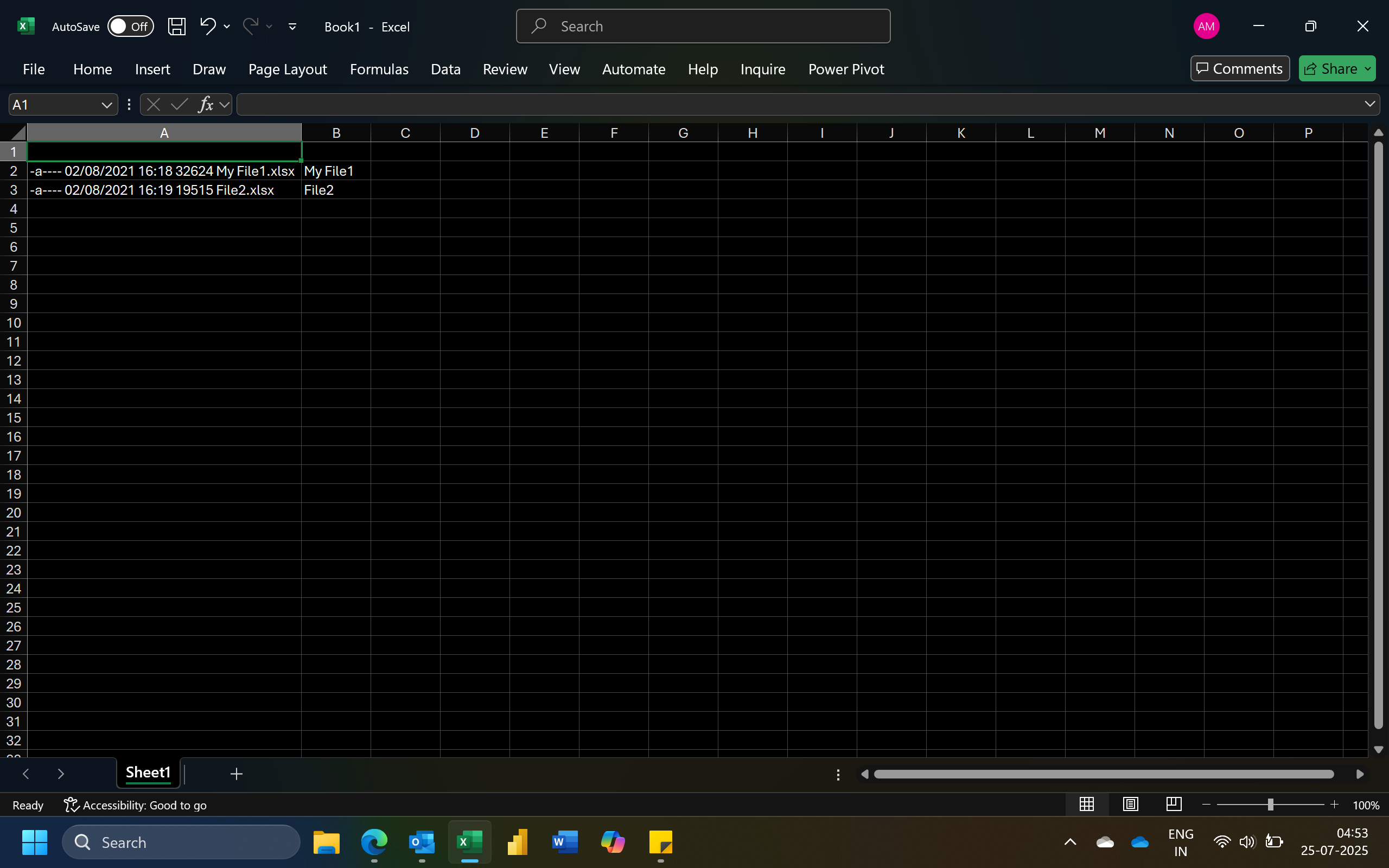The width and height of the screenshot is (1389, 868).
Task: Switch to Page Break Preview icon
Action: (1174, 805)
